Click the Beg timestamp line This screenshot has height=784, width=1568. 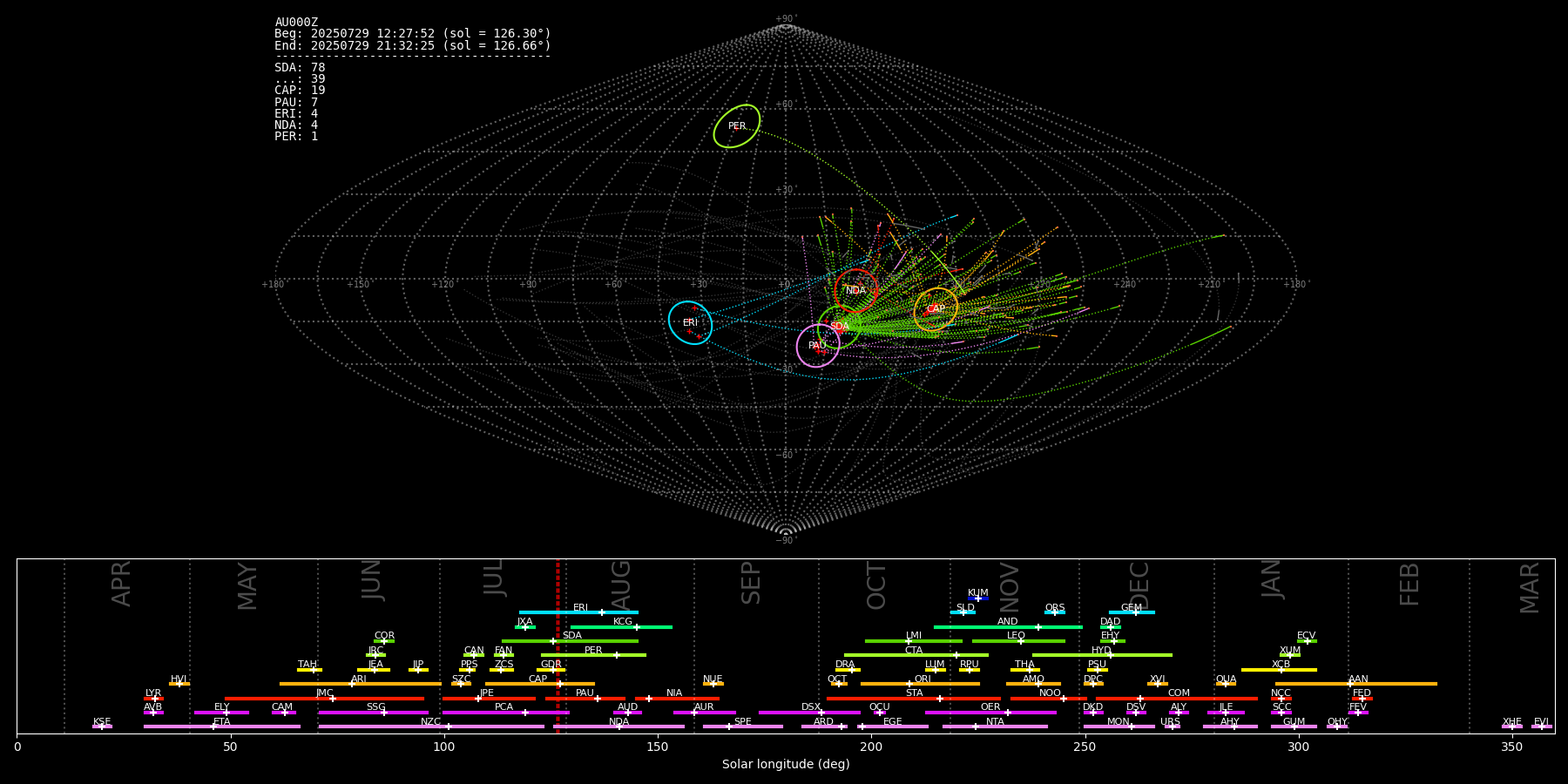pyautogui.click(x=413, y=34)
